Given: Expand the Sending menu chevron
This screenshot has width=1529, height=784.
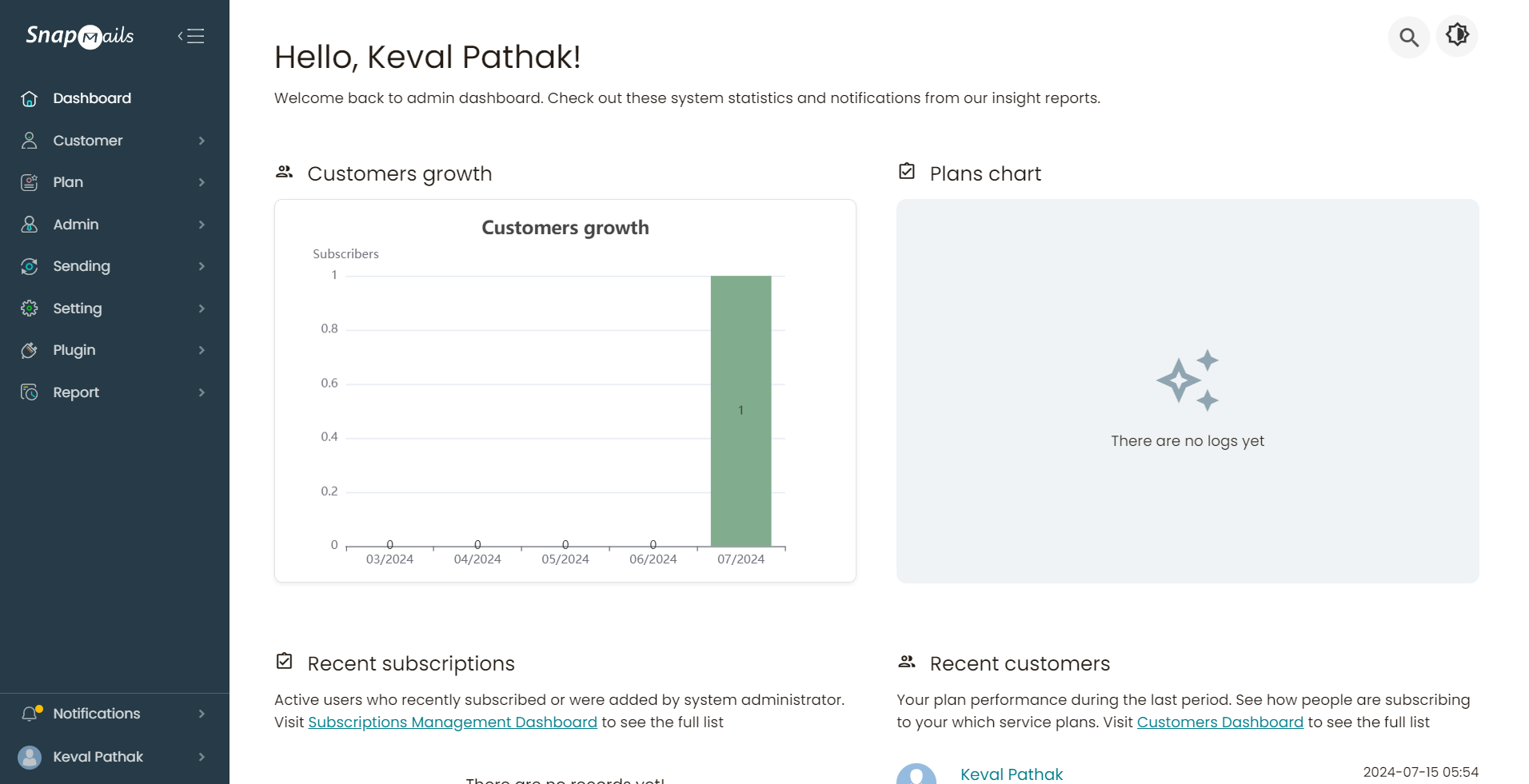Looking at the screenshot, I should 202,266.
